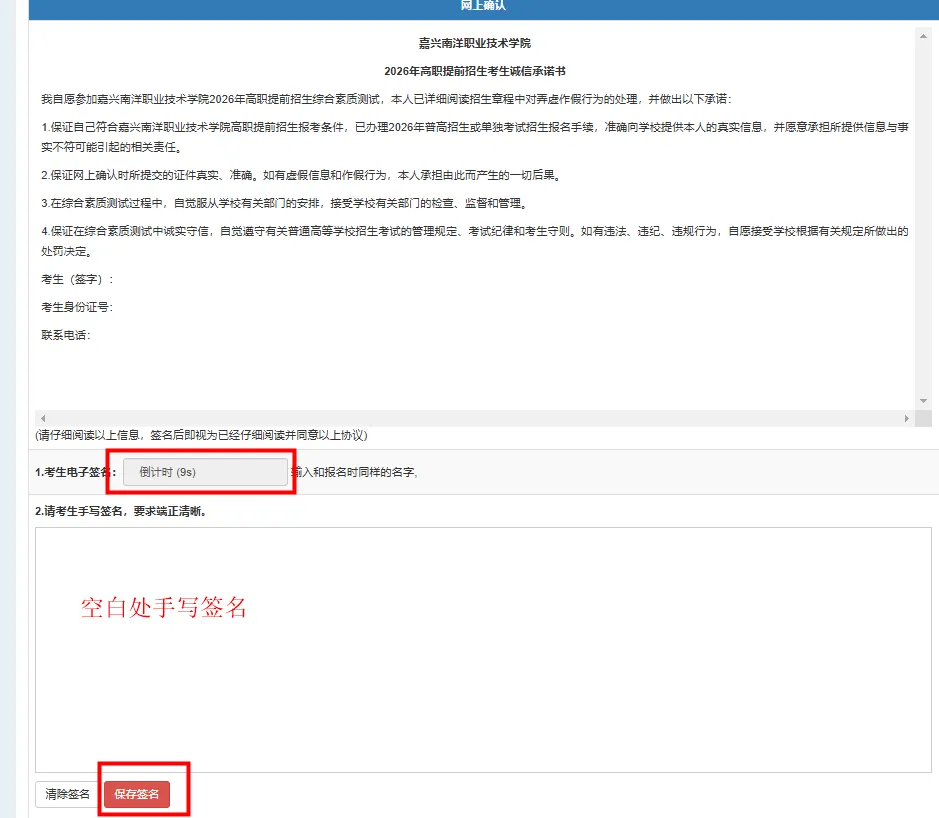Click the 考生（签字） line in the agreement

[x=77, y=279]
